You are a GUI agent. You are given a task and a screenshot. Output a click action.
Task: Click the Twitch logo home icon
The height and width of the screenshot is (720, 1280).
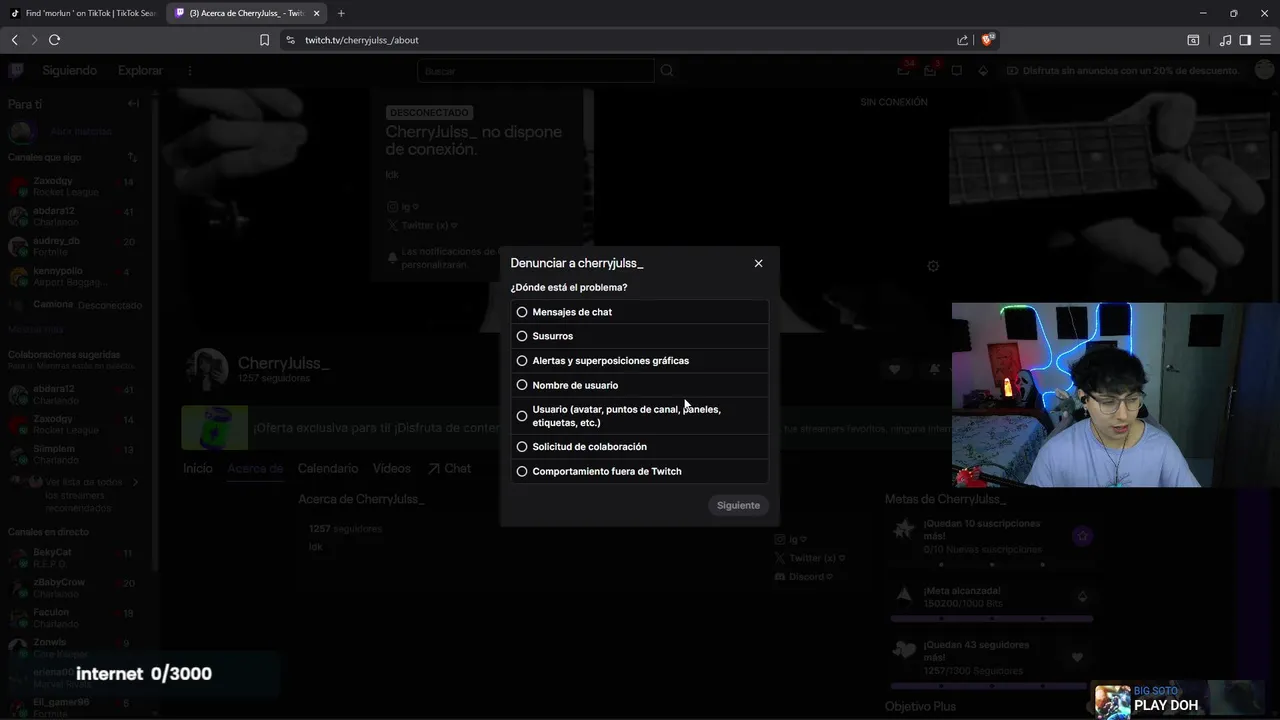pyautogui.click(x=16, y=70)
